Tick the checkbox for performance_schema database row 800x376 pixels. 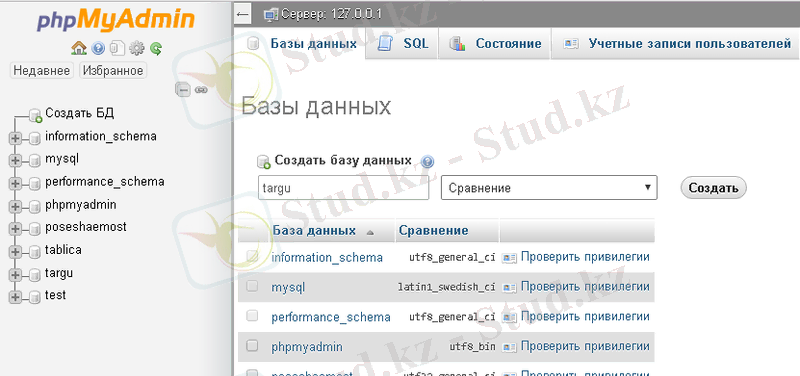pos(252,316)
